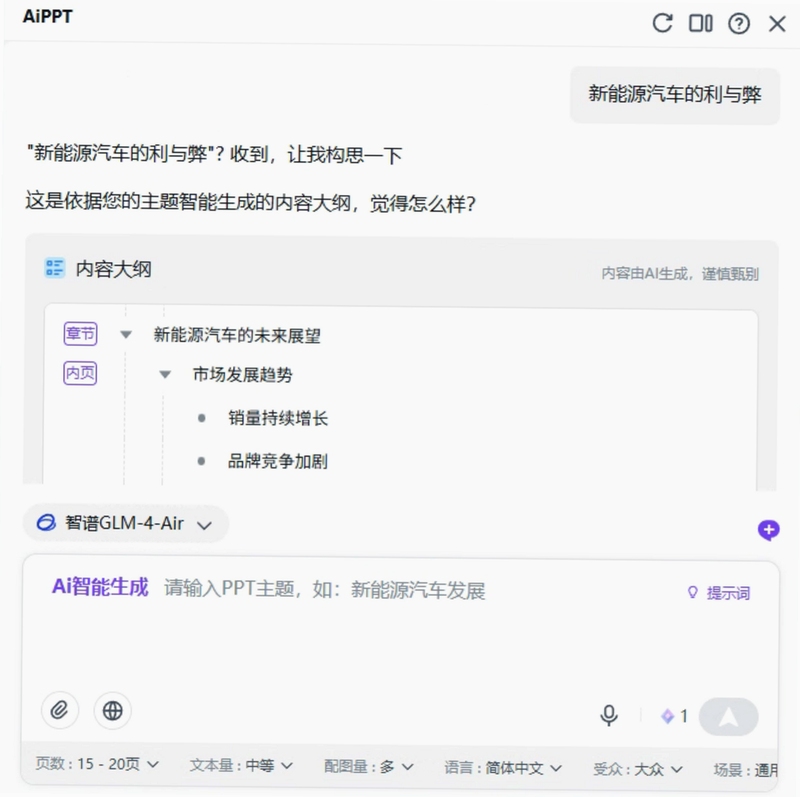Collapse 新能源汽车的未来展望 chapter
Viewport: 800px width, 797px height.
pyautogui.click(x=126, y=335)
